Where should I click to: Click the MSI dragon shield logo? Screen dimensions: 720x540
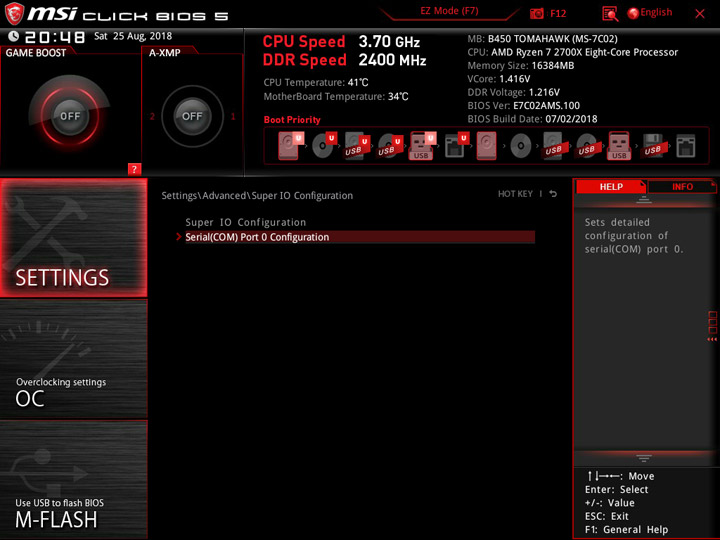click(14, 14)
